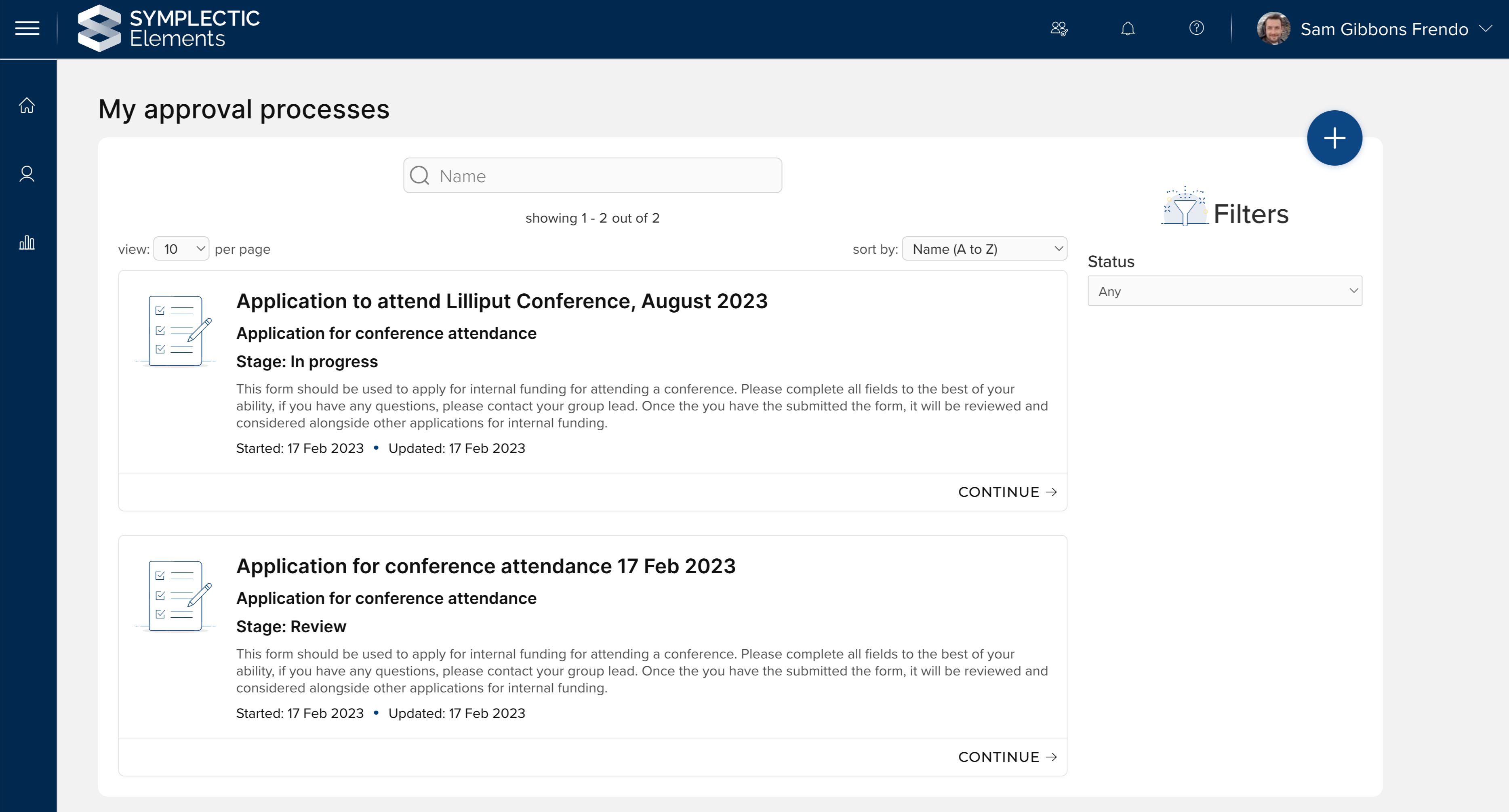Open the hamburger navigation menu
1509x812 pixels.
tap(27, 28)
